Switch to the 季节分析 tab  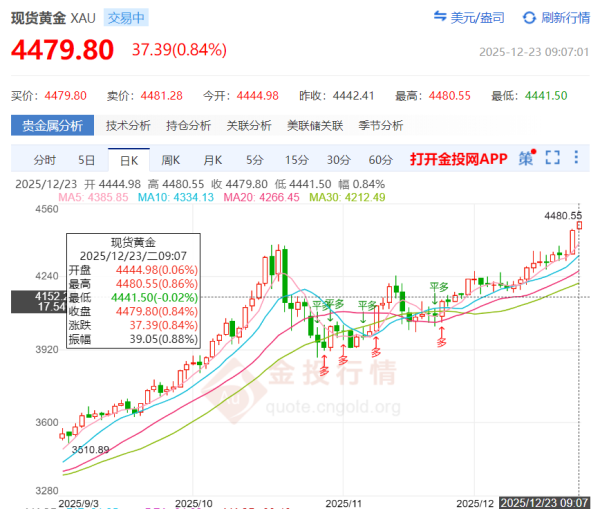[x=381, y=126]
